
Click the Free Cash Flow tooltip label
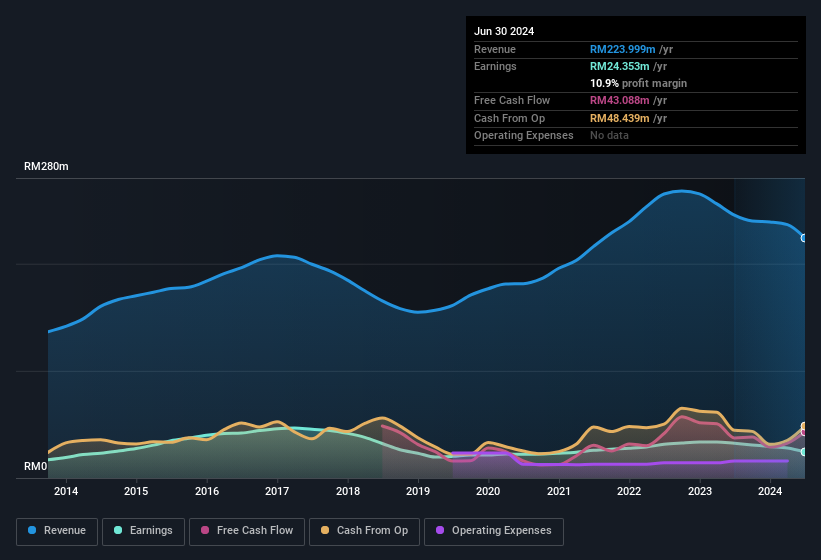pyautogui.click(x=512, y=100)
